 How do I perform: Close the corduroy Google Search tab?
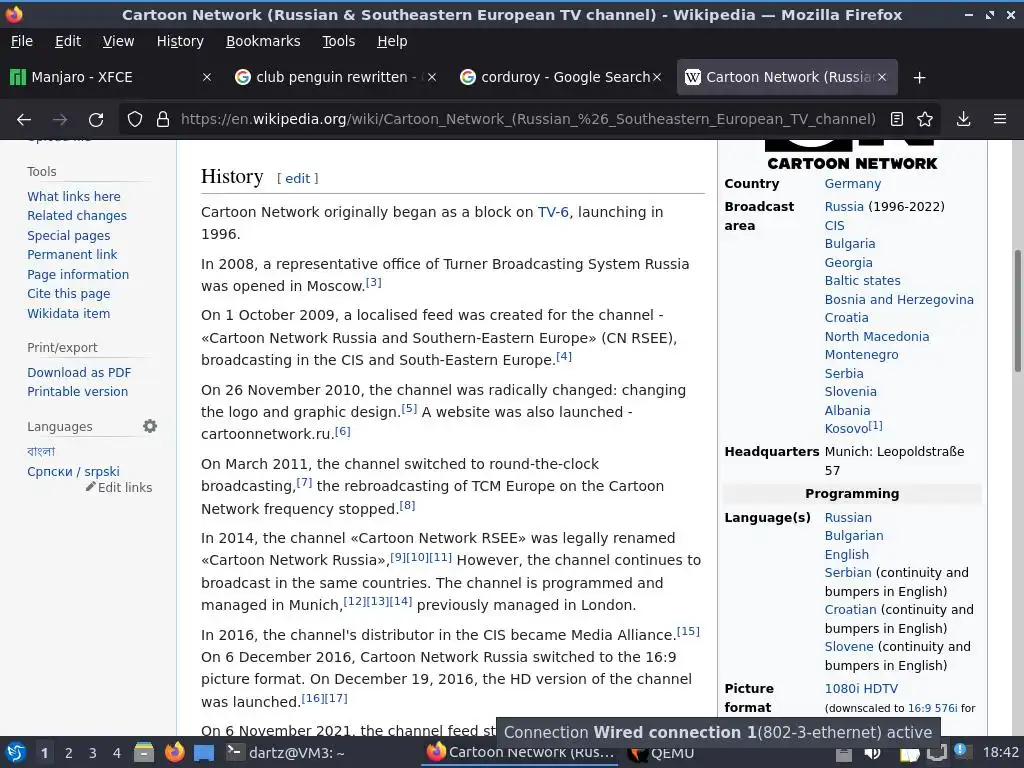[x=657, y=77]
